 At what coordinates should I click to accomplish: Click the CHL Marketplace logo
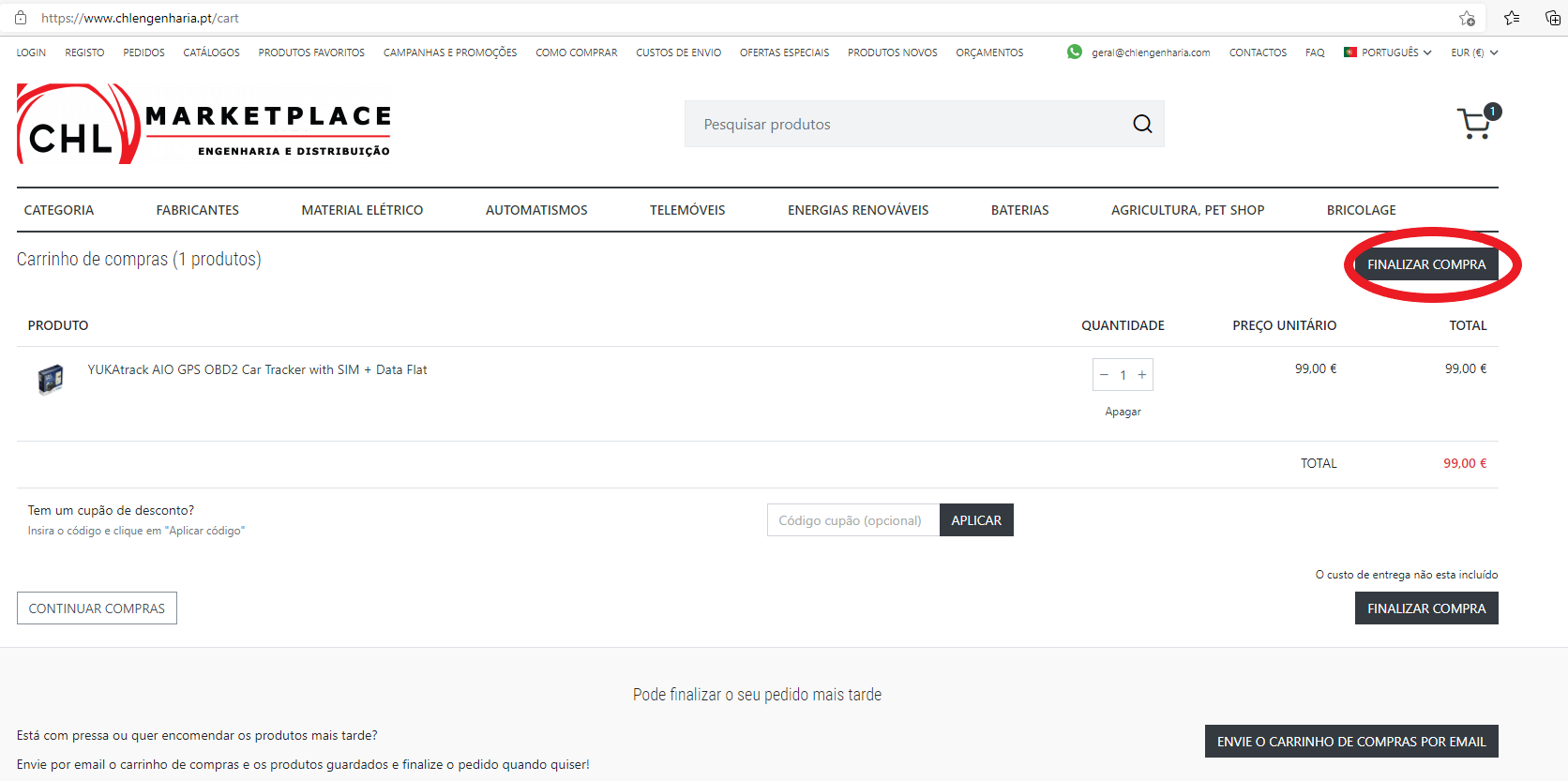coord(204,123)
